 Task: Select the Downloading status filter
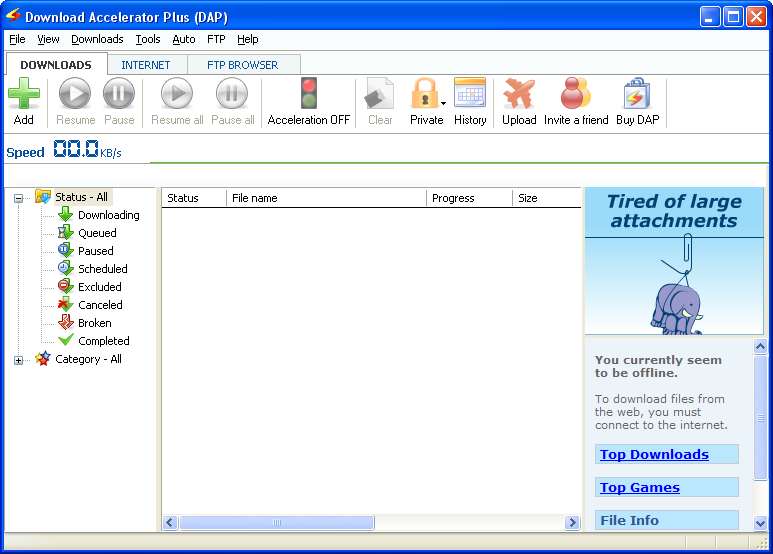point(108,215)
